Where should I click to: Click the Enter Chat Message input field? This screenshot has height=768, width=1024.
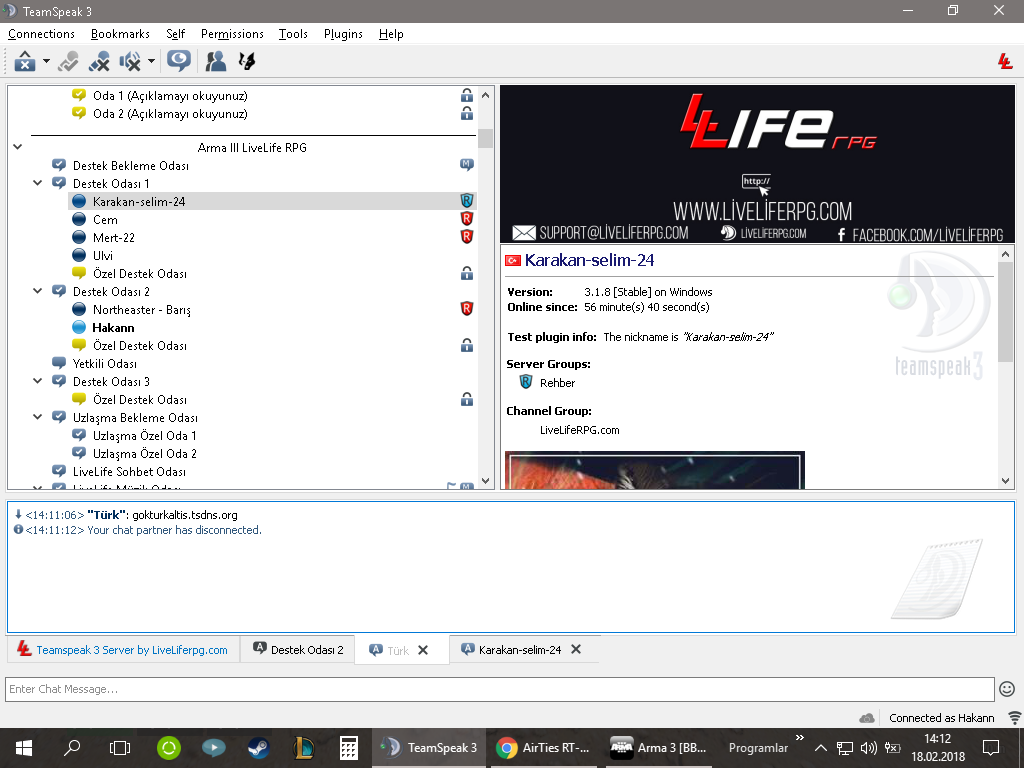pos(500,689)
